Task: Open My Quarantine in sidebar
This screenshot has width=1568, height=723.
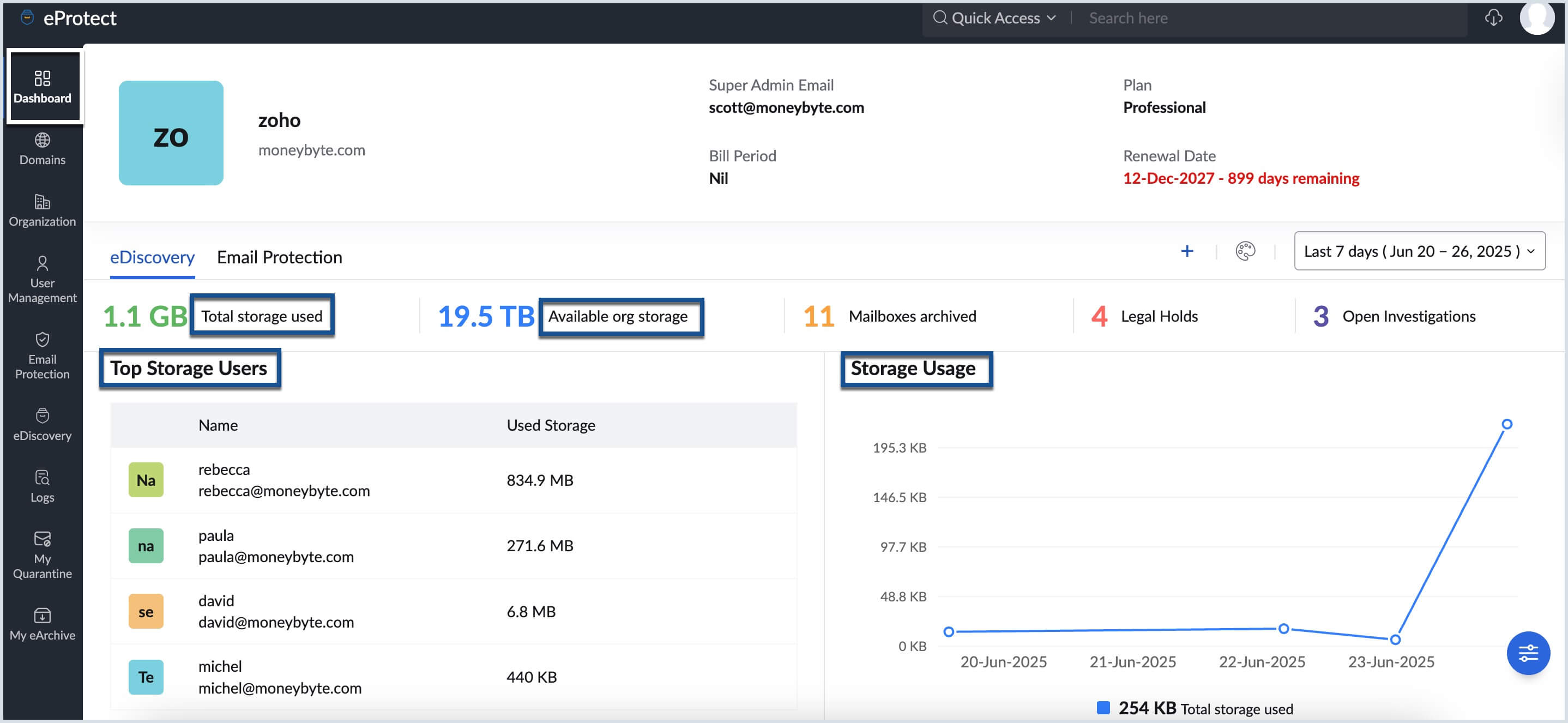Action: pyautogui.click(x=42, y=555)
